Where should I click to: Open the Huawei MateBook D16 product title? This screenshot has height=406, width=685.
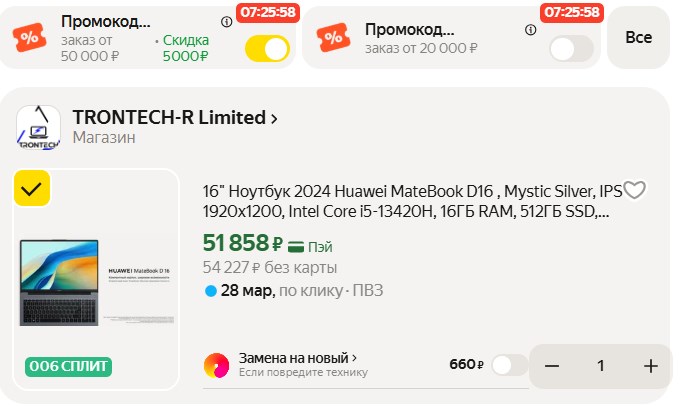(412, 200)
